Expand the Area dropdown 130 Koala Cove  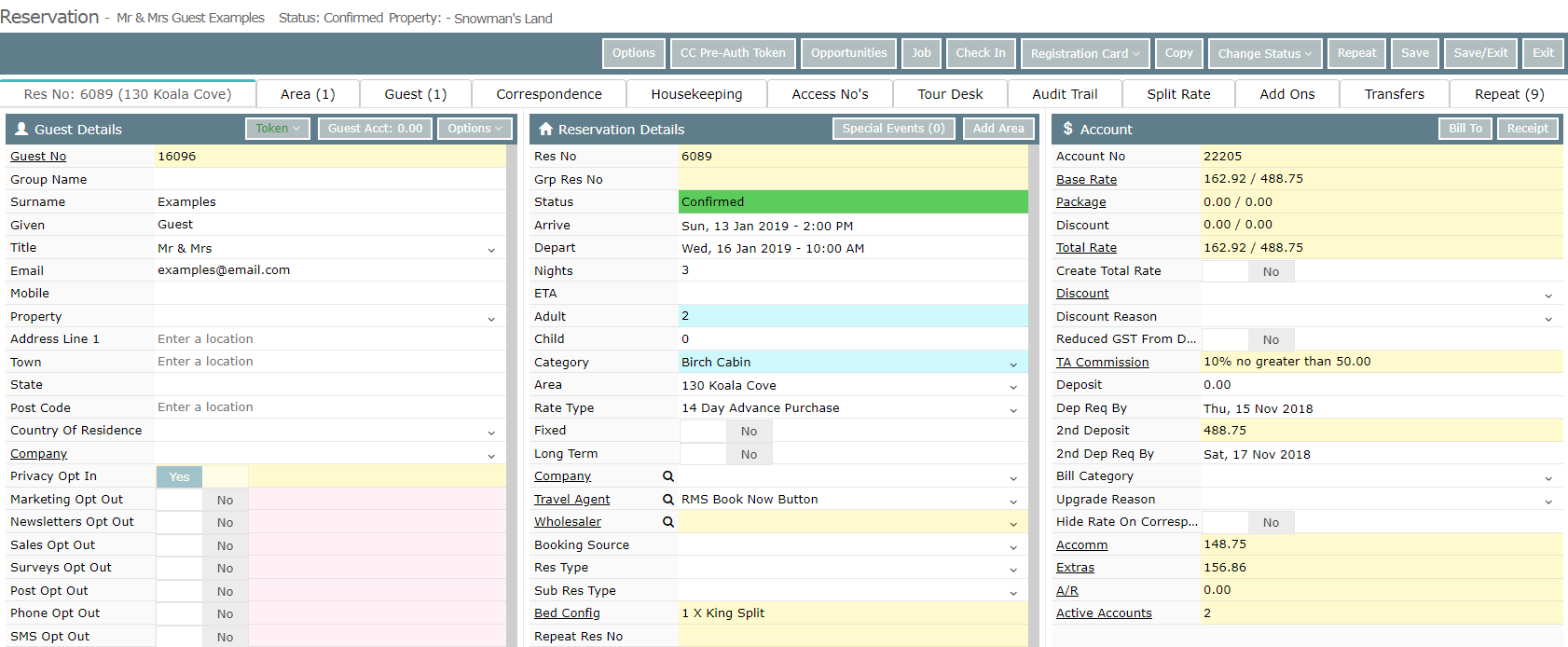click(x=1013, y=387)
